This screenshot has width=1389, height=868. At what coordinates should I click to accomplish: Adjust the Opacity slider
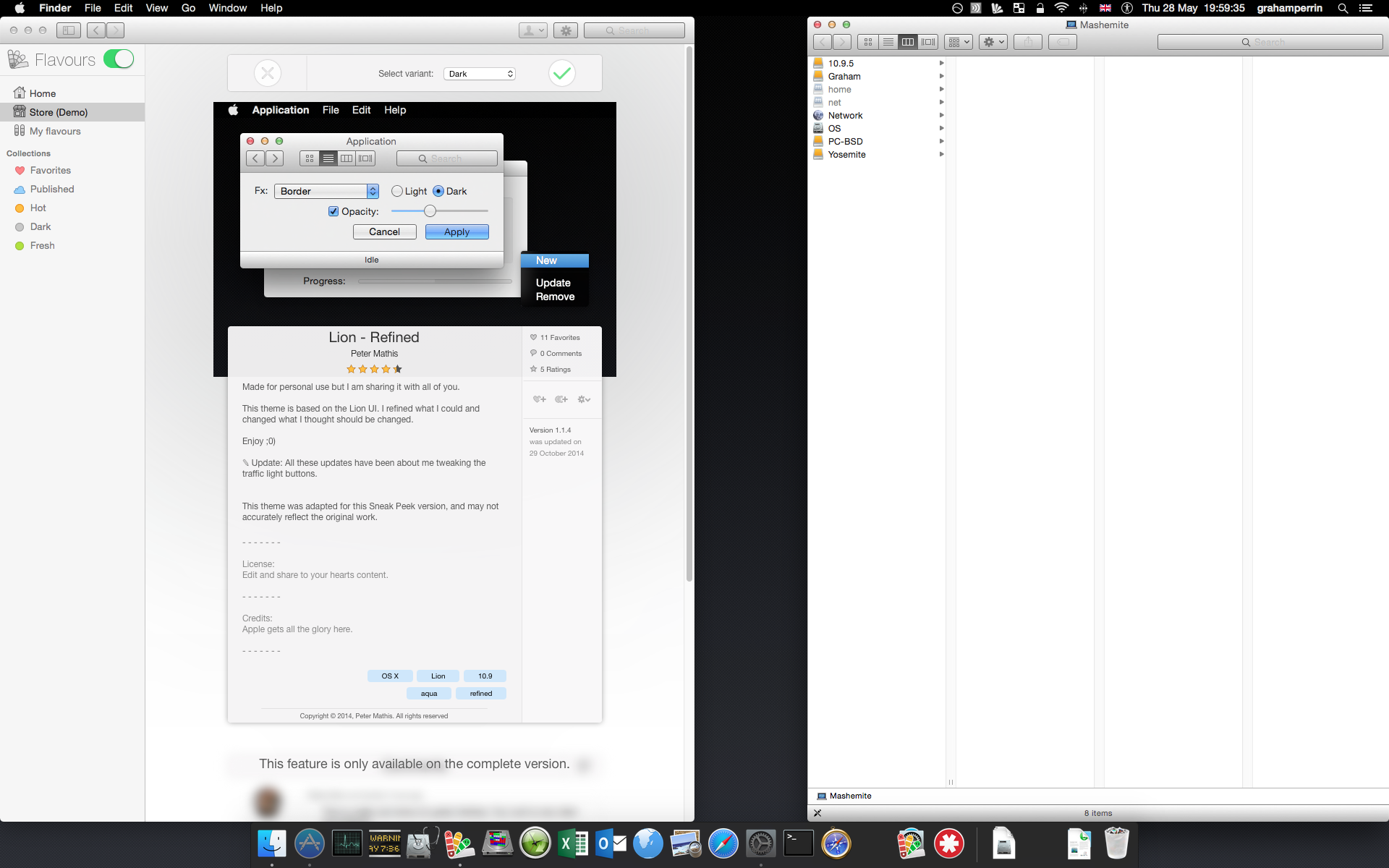(440, 211)
